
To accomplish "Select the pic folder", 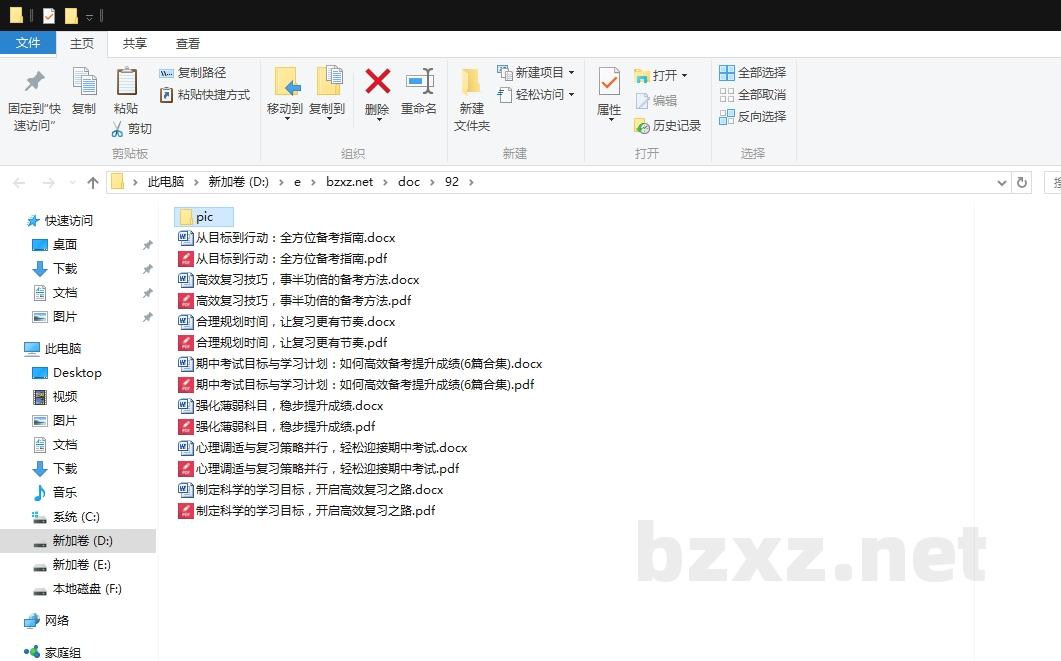I will point(204,217).
